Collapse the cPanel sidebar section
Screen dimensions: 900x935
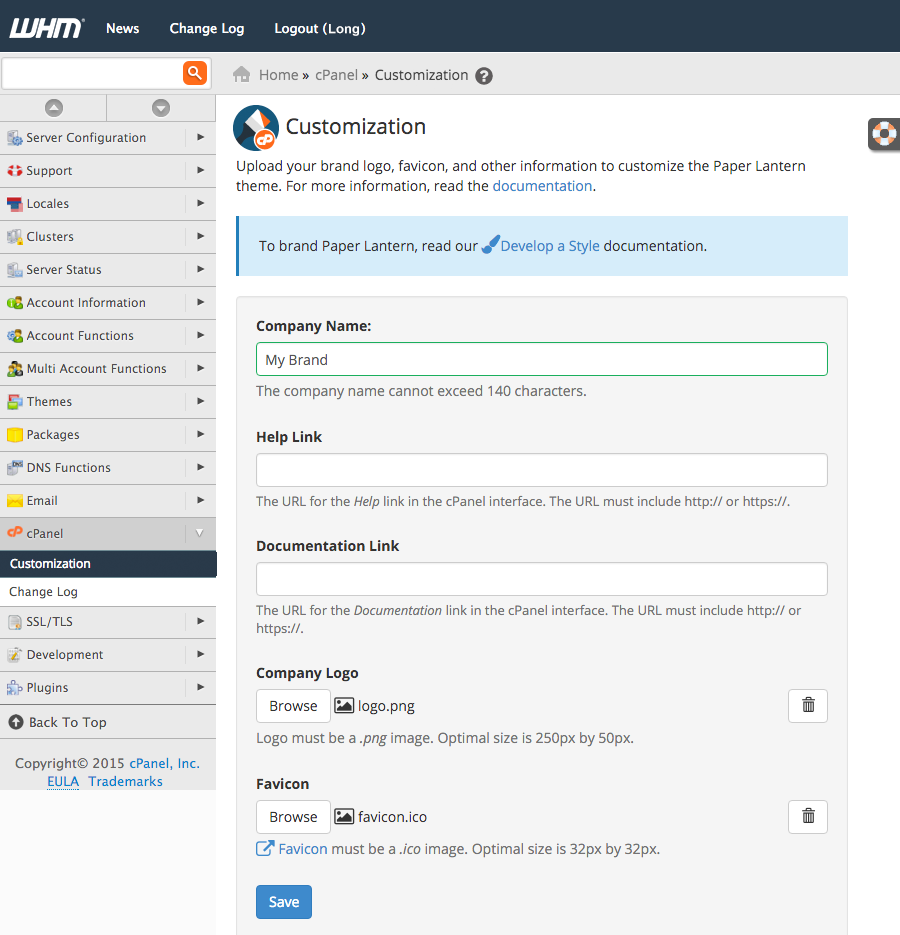click(x=199, y=534)
